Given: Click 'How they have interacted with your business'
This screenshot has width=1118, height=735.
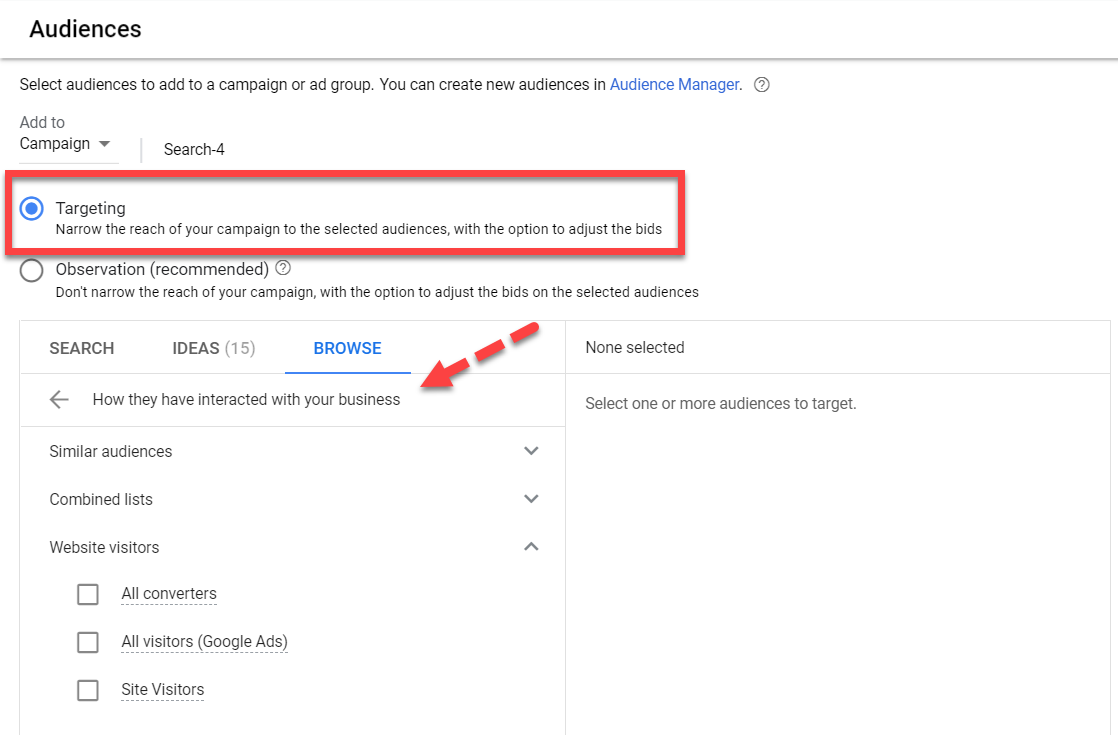Looking at the screenshot, I should click(247, 399).
